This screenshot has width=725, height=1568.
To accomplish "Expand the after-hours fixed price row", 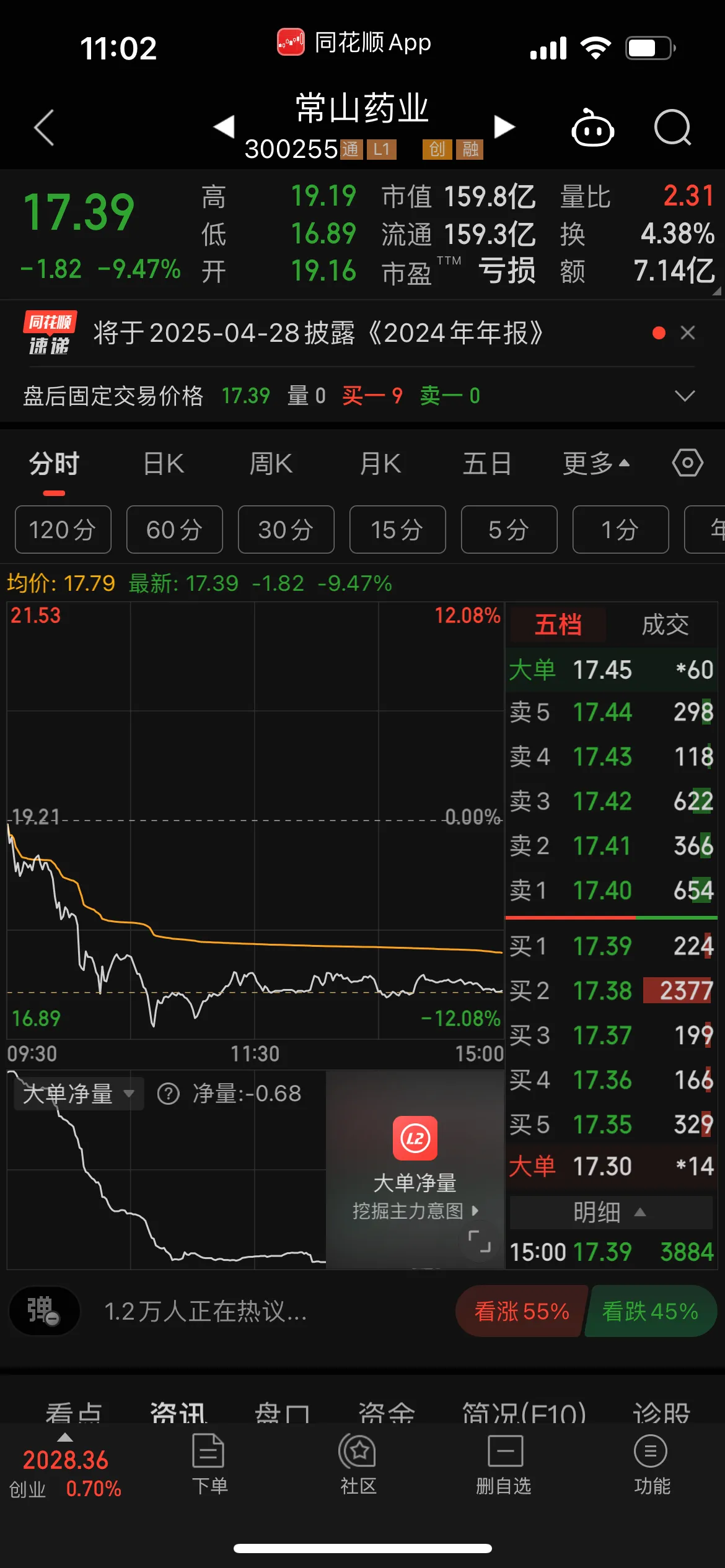I will click(685, 396).
